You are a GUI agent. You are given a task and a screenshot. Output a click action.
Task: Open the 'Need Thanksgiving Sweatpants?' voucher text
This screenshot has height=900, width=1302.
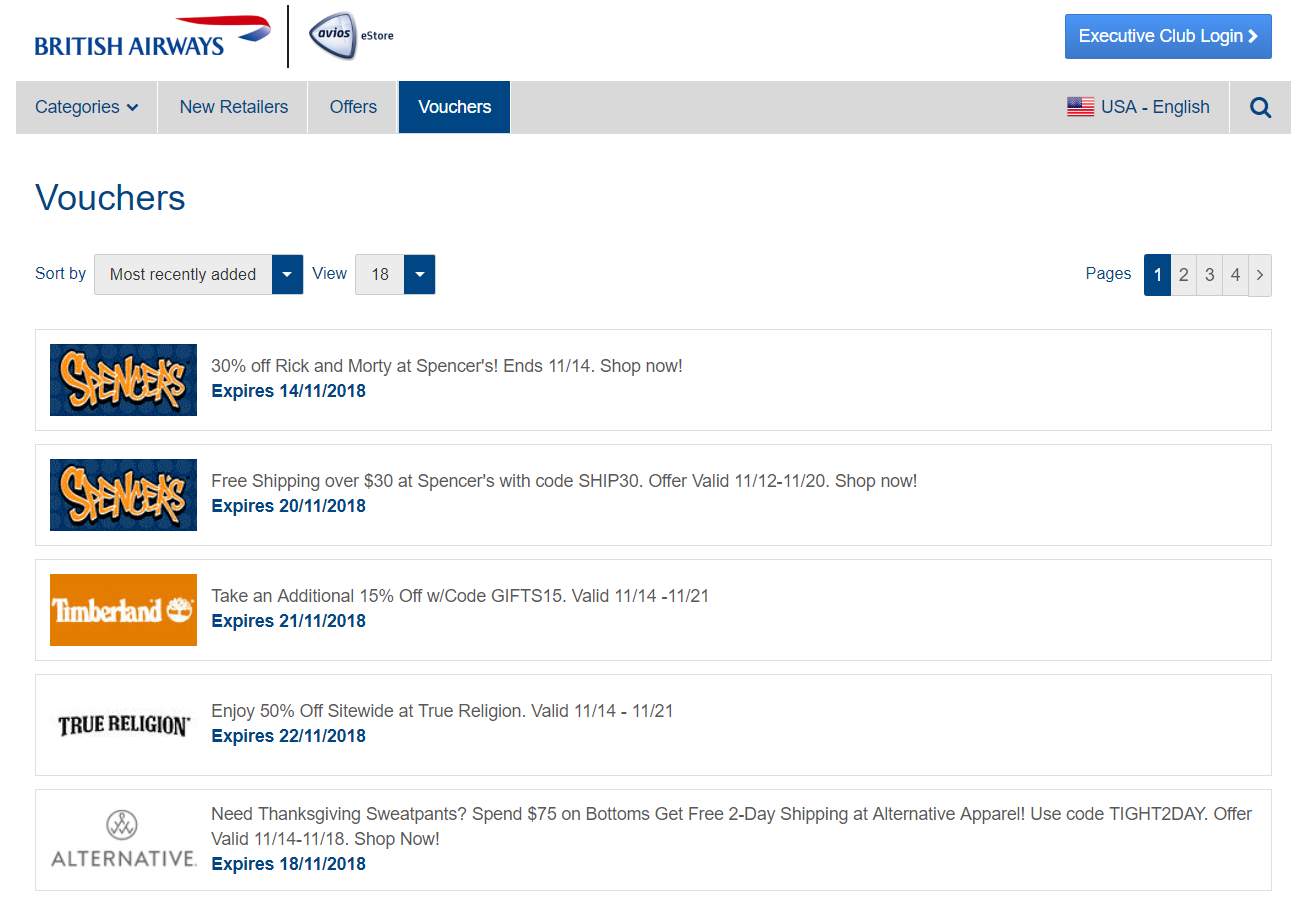[x=731, y=826]
